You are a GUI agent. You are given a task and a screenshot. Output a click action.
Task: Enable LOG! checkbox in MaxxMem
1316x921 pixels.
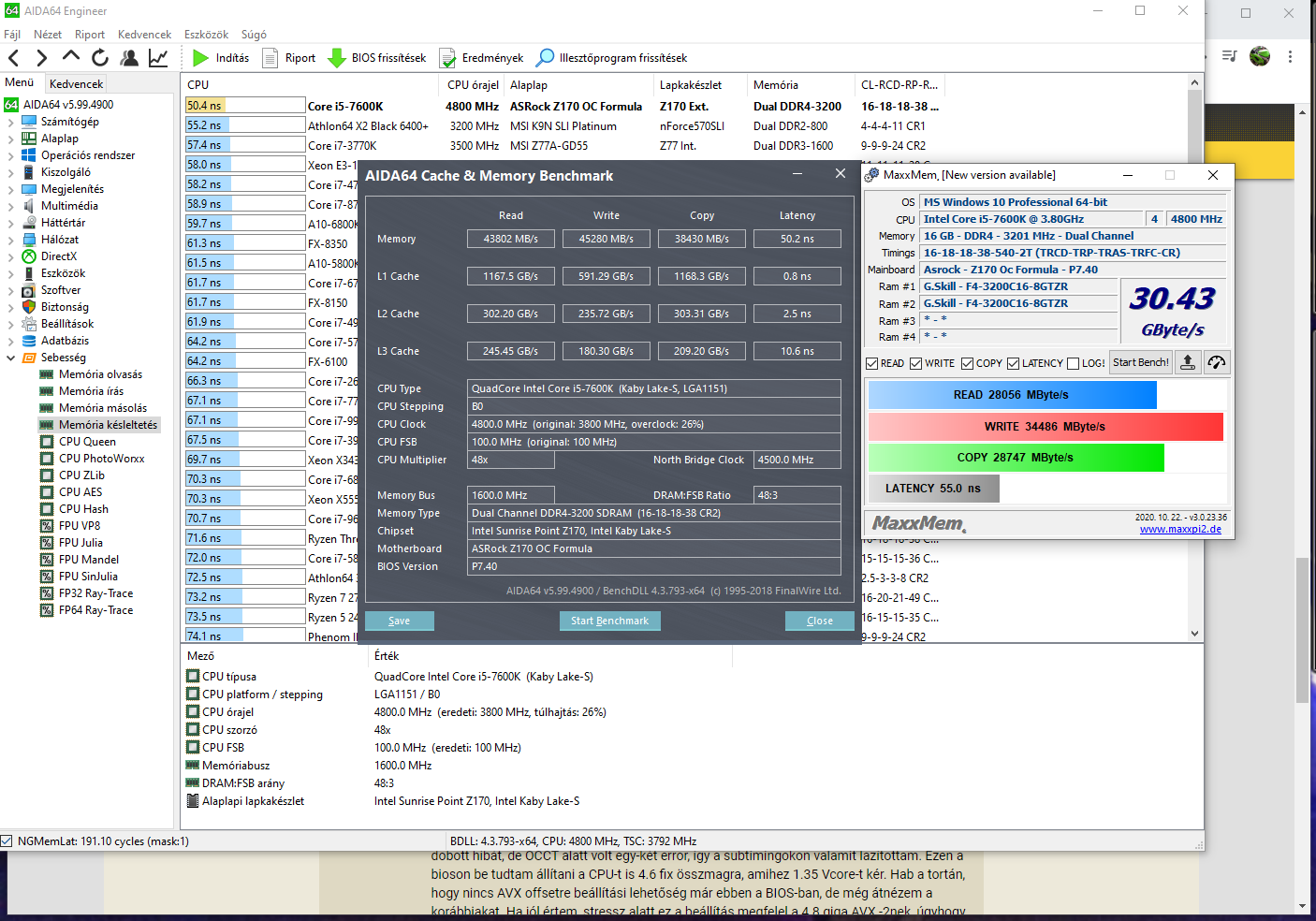click(1074, 363)
